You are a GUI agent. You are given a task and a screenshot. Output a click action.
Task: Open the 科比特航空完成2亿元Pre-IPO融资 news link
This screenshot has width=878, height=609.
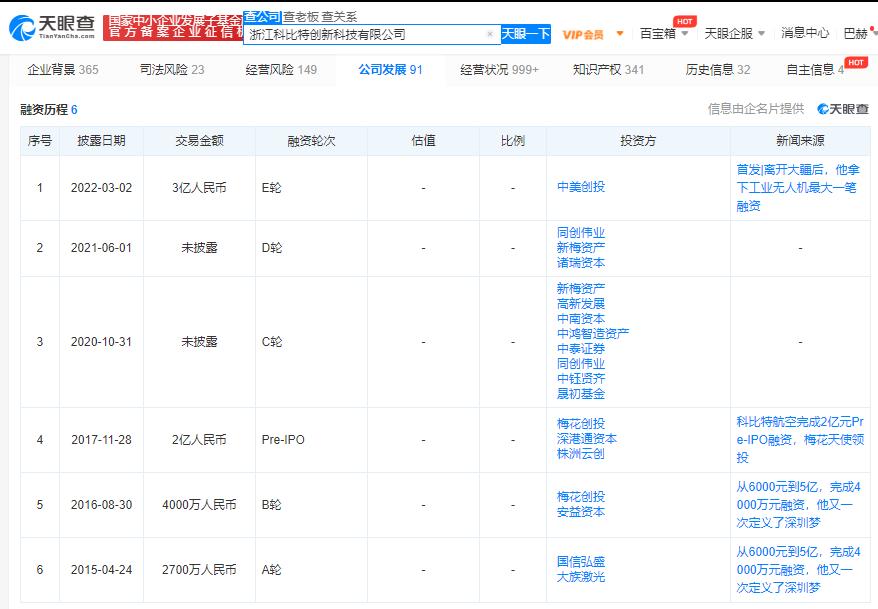pos(800,439)
